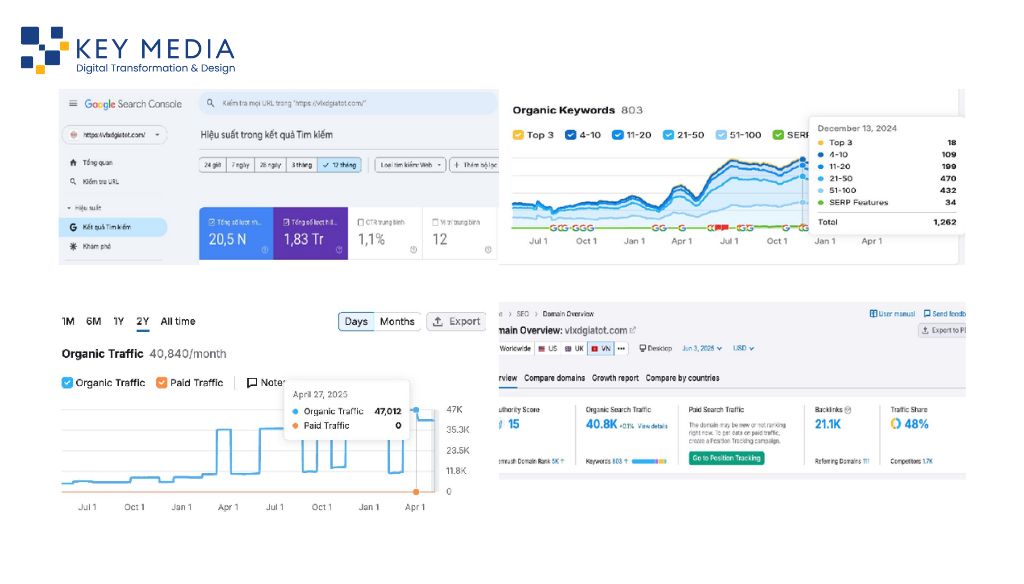Viewport: 1024px width, 584px height.
Task: Toggle the Top 3 keywords checkbox
Action: pos(518,135)
